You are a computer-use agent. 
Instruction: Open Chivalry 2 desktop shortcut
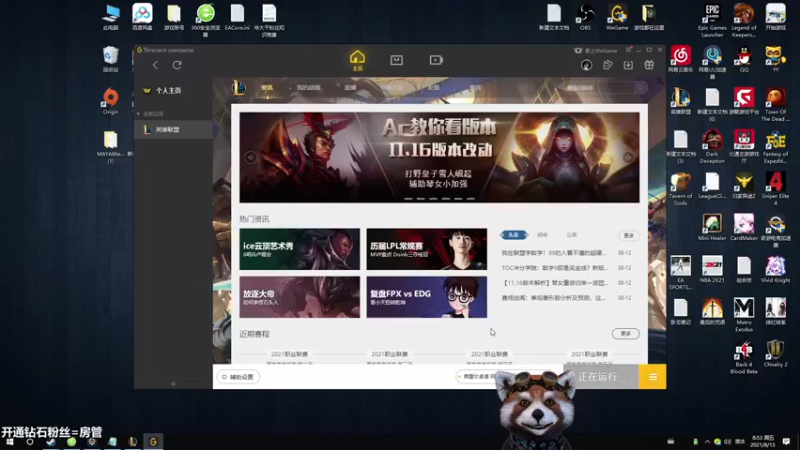[x=776, y=354]
